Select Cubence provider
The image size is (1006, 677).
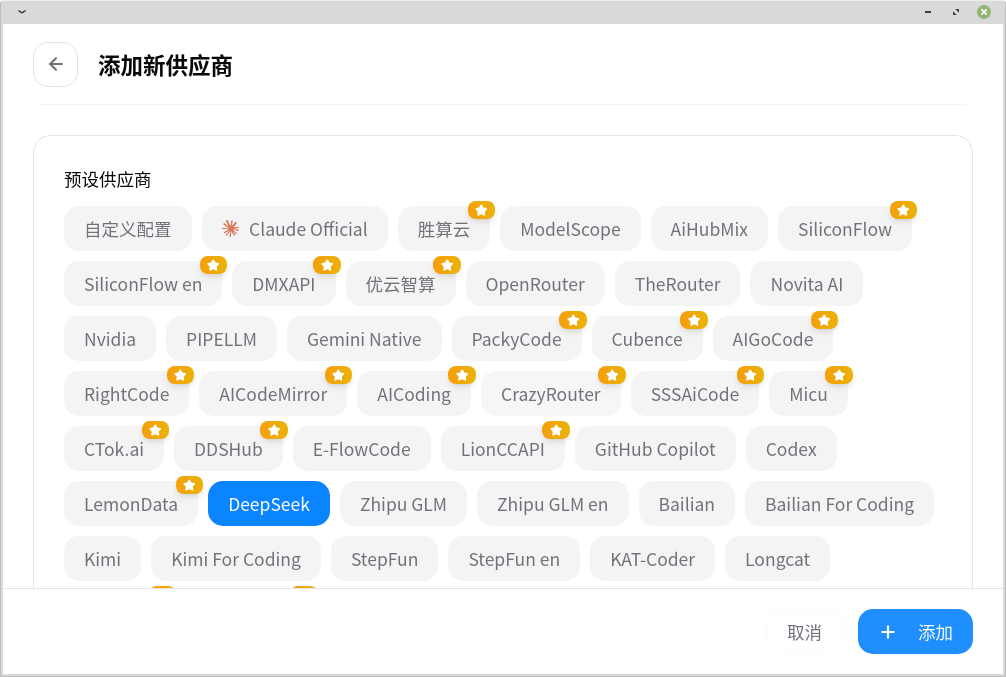(x=647, y=339)
